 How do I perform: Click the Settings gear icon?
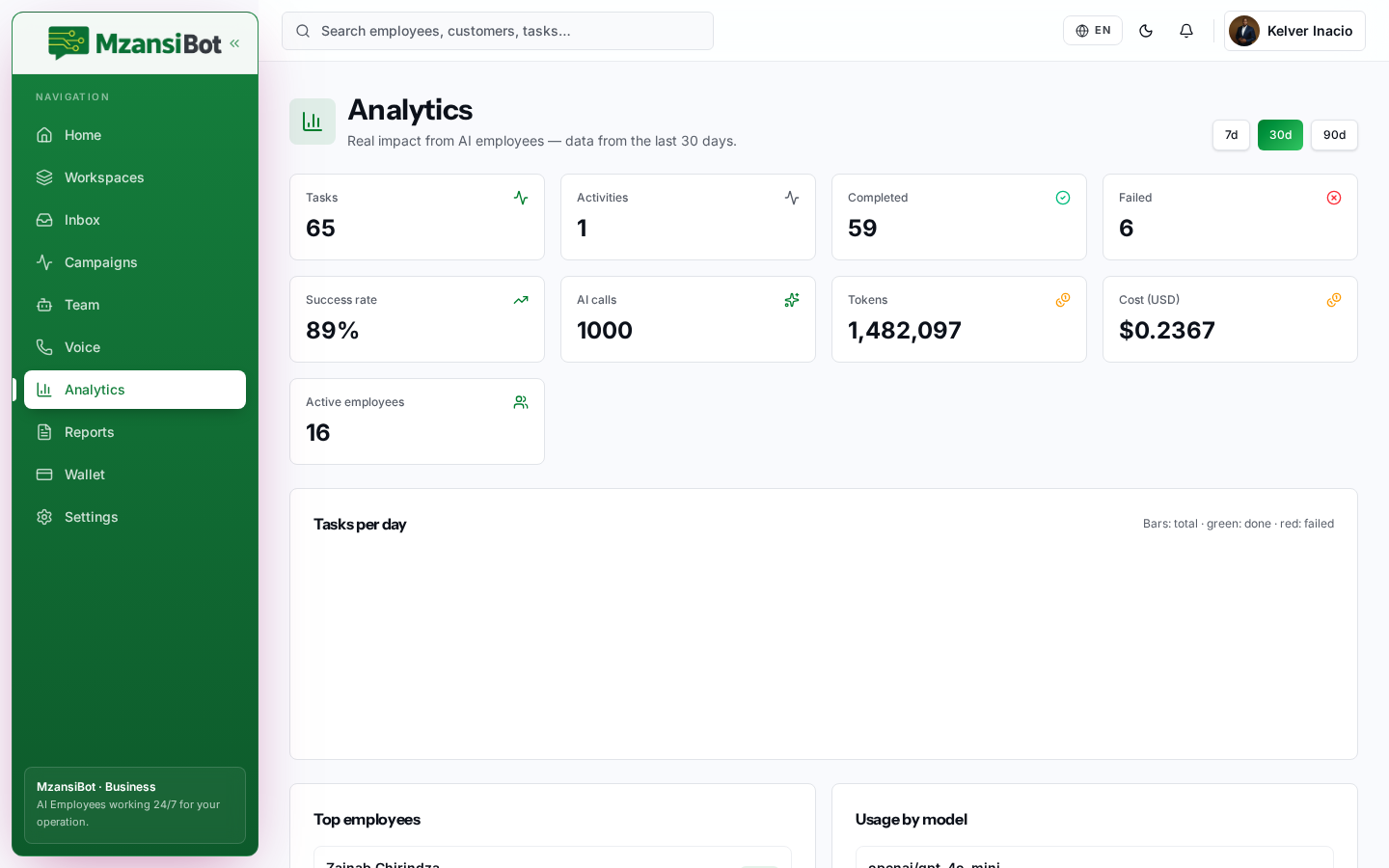coord(44,517)
